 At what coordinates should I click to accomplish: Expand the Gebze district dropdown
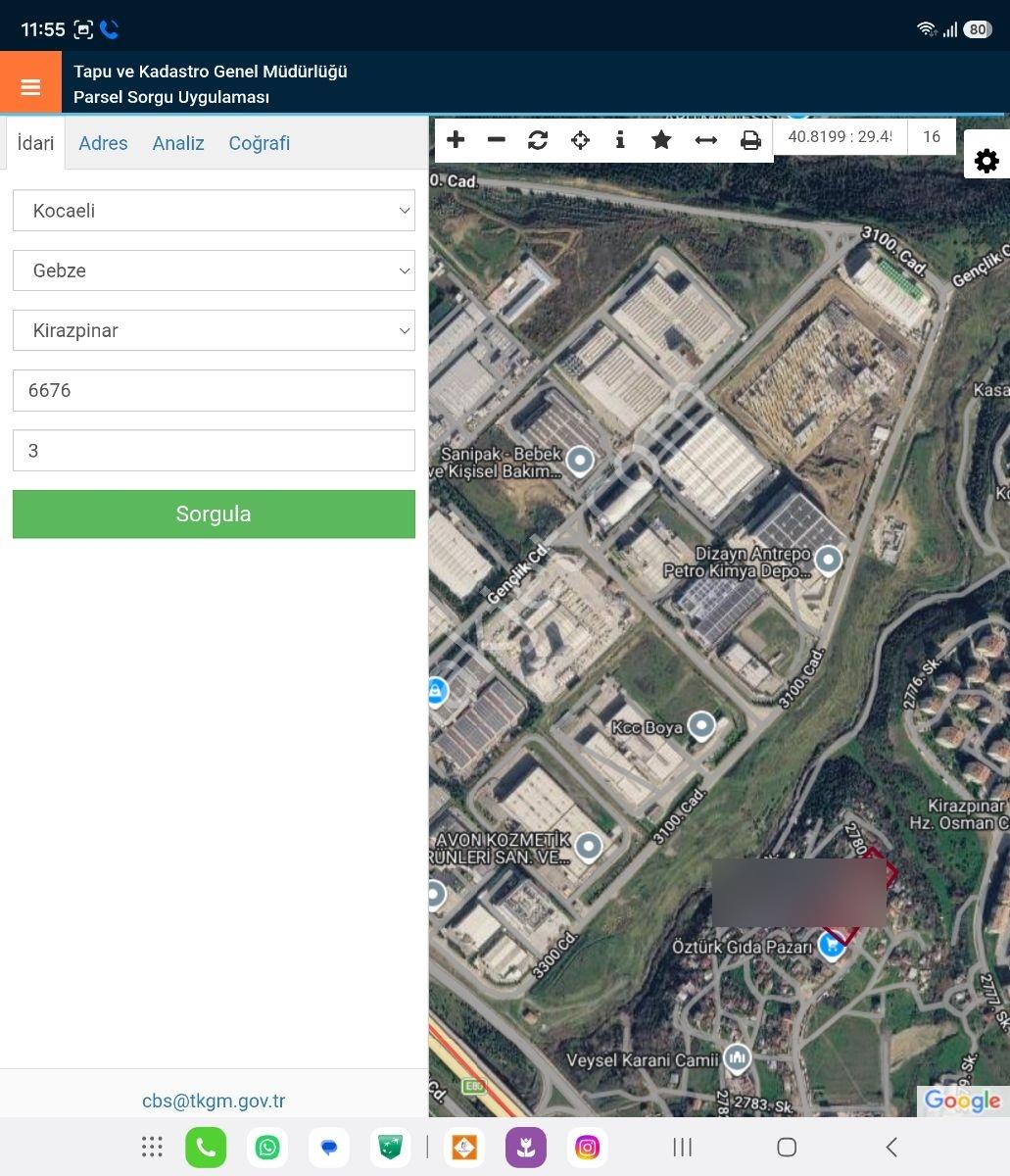pyautogui.click(x=214, y=270)
